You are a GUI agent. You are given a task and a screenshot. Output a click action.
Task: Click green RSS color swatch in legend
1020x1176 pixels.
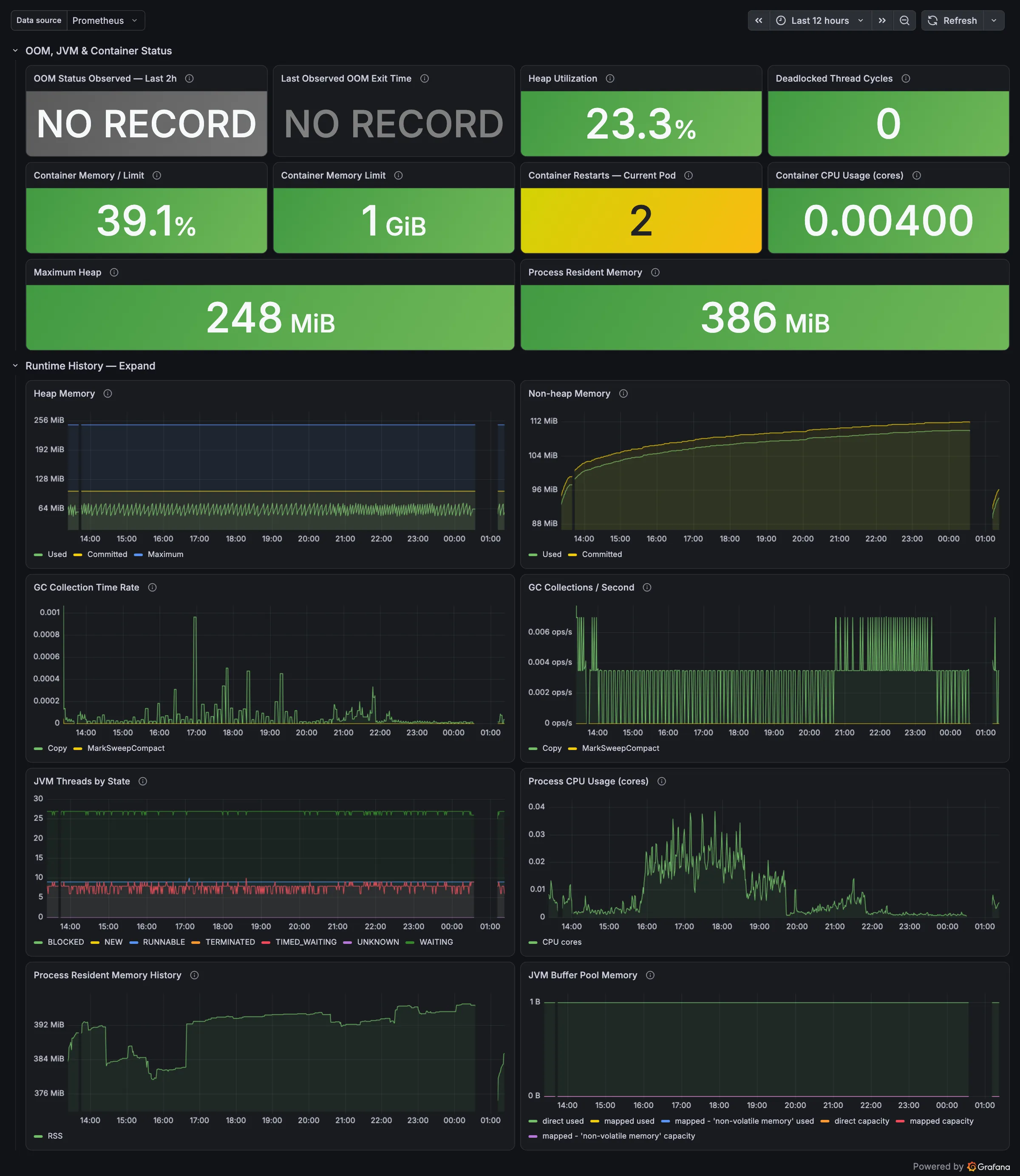[38, 1136]
